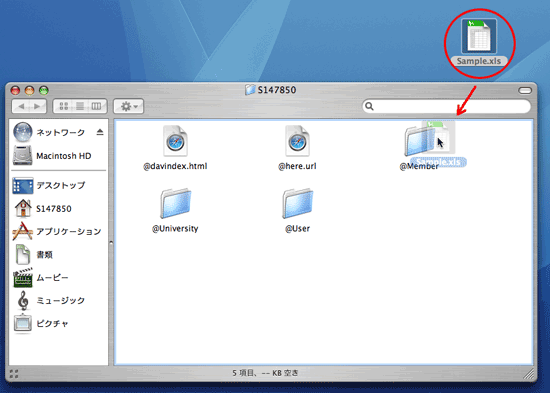This screenshot has height=393, width=550.
Task: Open the デスクトップ sidebar icon
Action: 22,185
